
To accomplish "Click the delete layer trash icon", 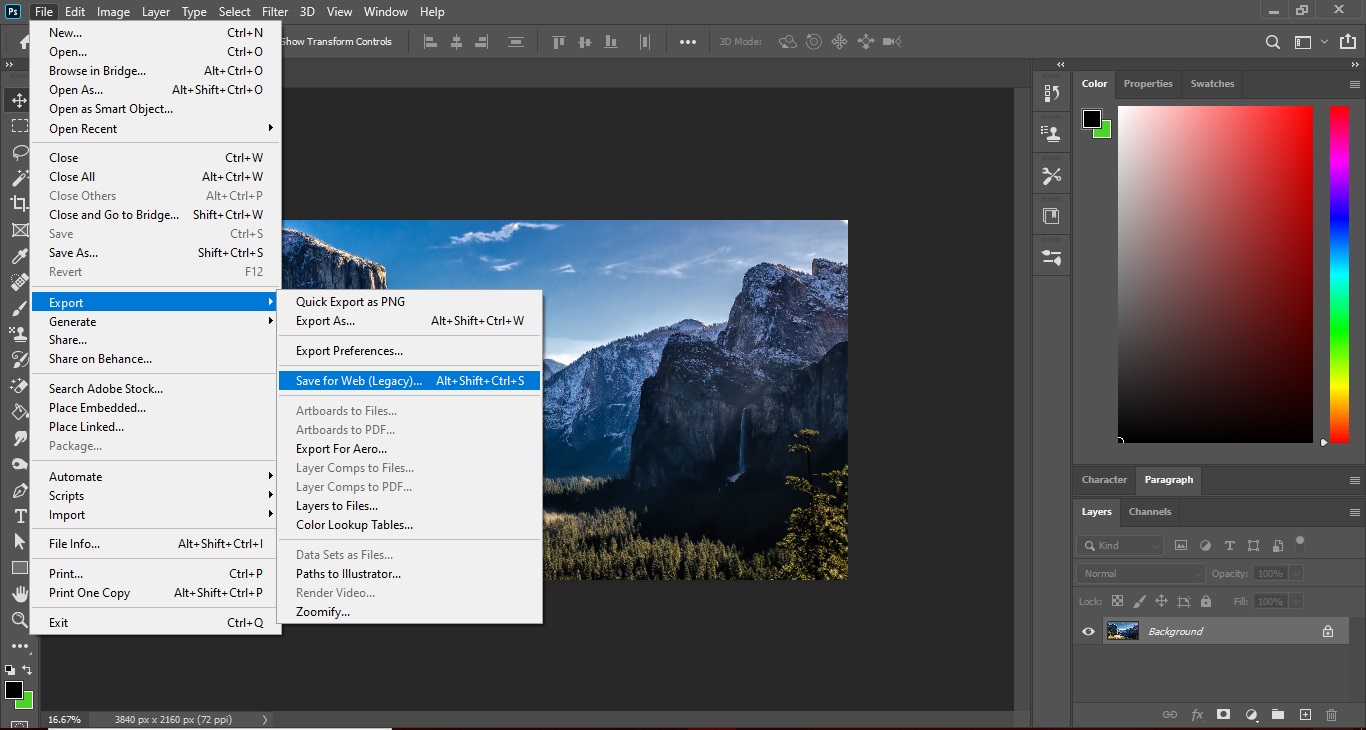I will (1331, 715).
